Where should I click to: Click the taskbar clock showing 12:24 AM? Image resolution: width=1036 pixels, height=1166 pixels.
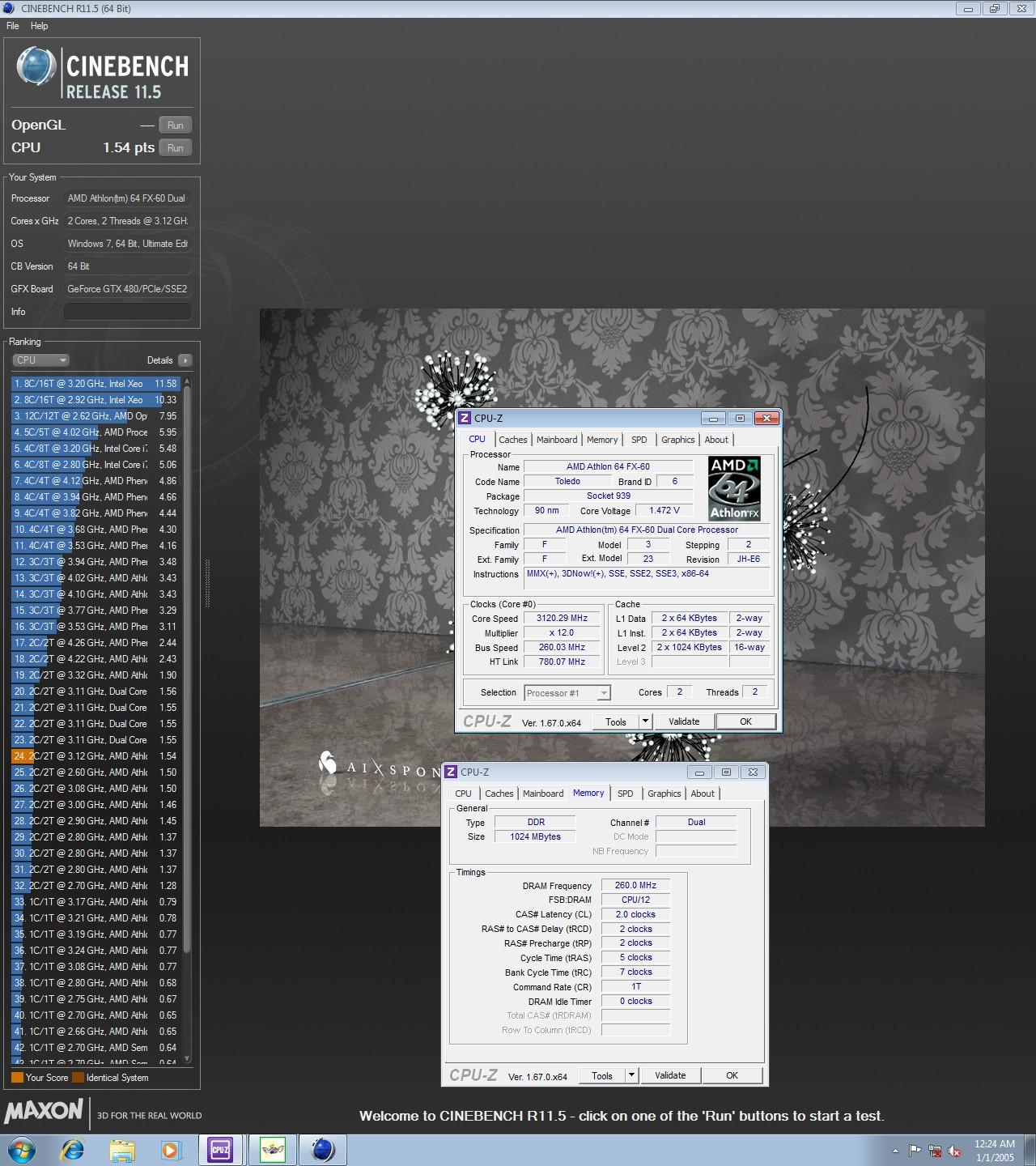pos(995,1151)
